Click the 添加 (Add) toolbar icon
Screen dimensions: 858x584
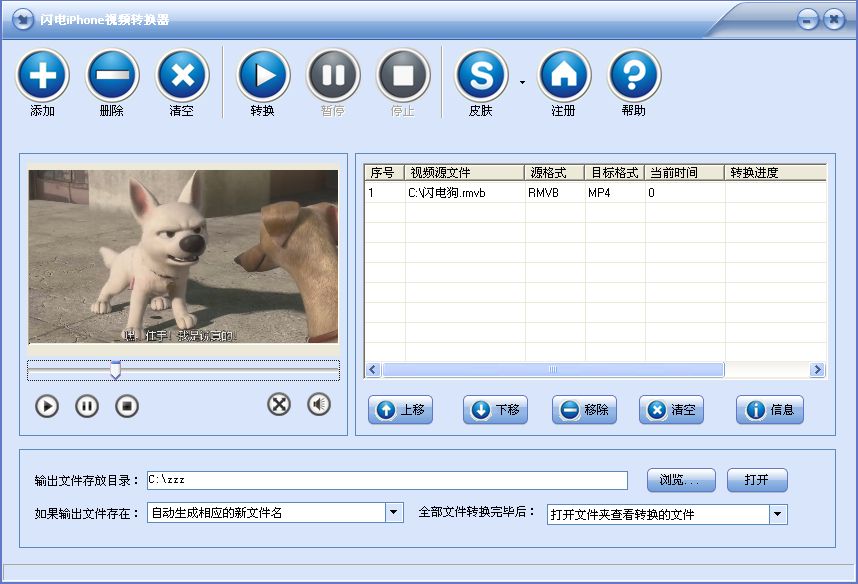43,76
